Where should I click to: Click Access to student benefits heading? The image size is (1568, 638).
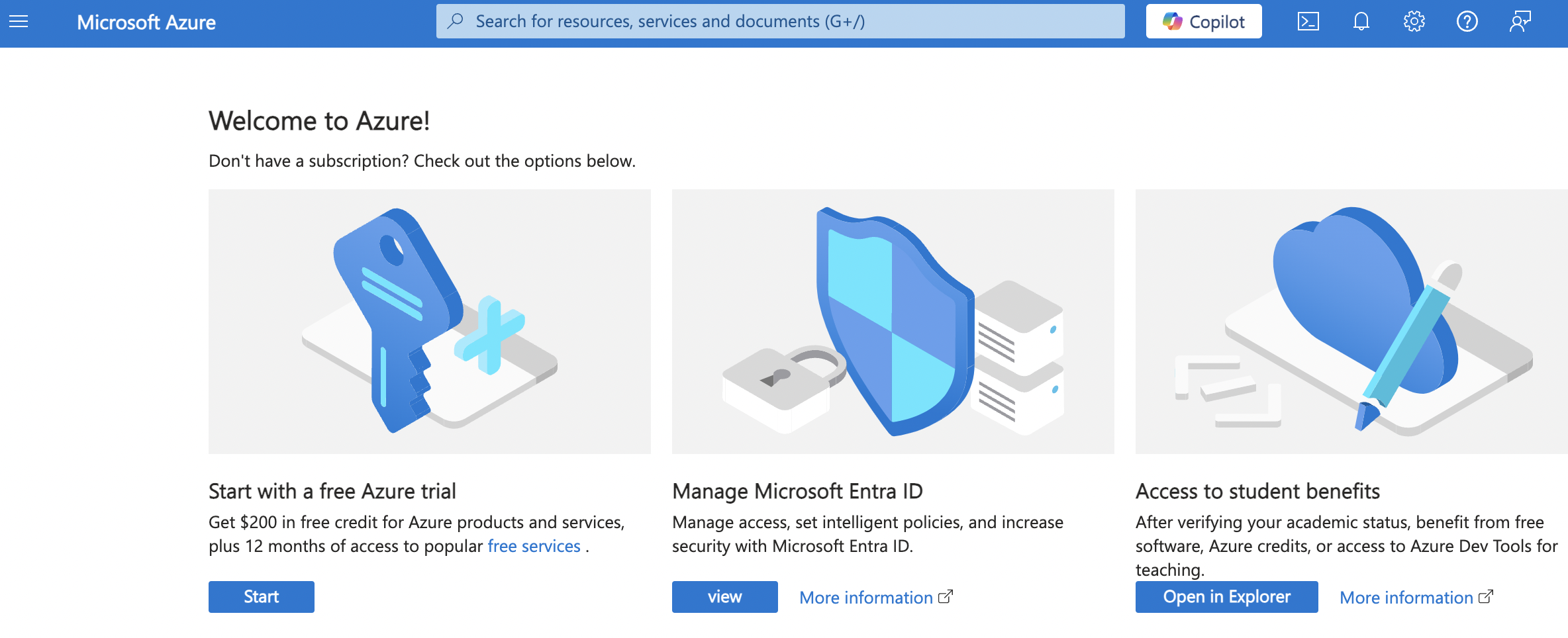click(x=1257, y=491)
